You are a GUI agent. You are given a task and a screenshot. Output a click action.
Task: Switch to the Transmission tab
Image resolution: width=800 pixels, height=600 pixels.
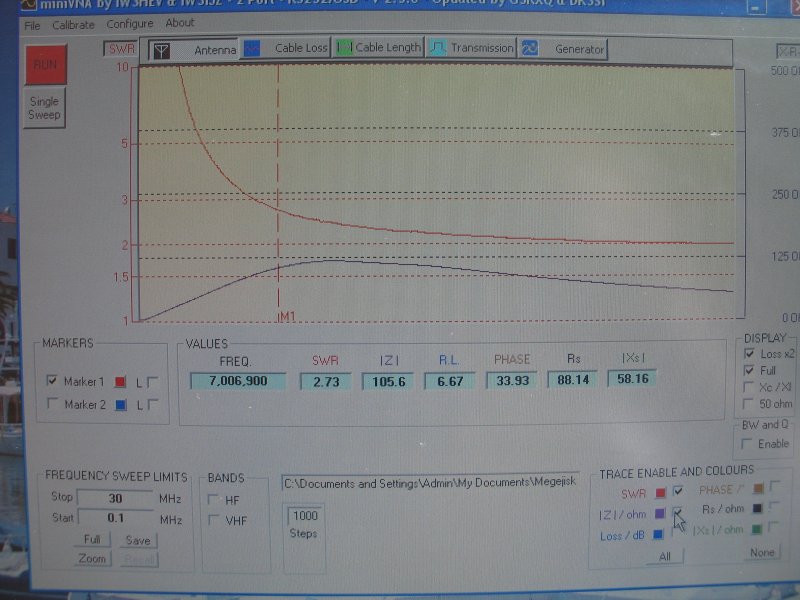[x=471, y=48]
